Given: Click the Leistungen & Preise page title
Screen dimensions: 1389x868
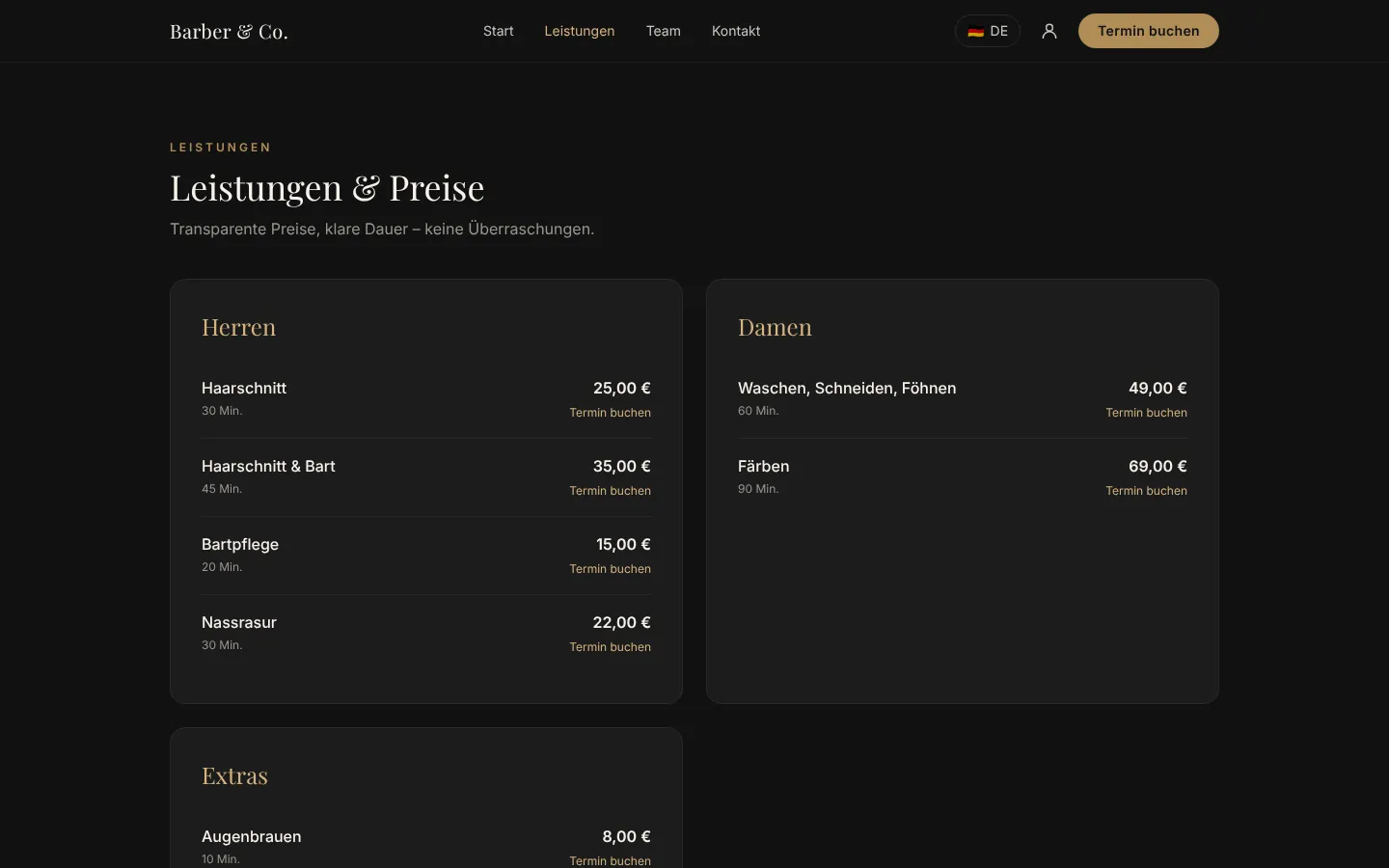Looking at the screenshot, I should [x=327, y=187].
